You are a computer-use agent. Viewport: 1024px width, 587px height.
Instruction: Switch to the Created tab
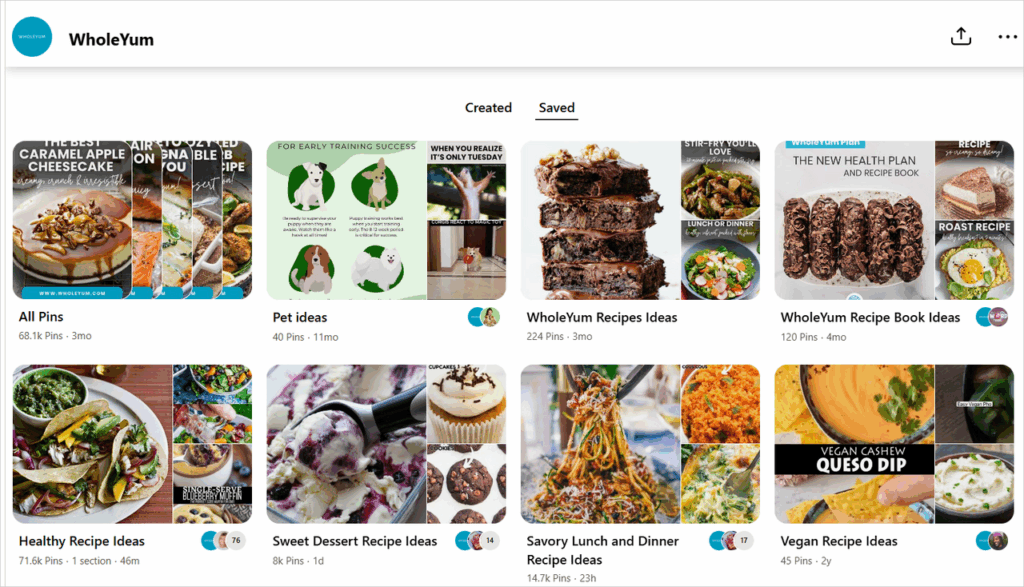pos(488,107)
